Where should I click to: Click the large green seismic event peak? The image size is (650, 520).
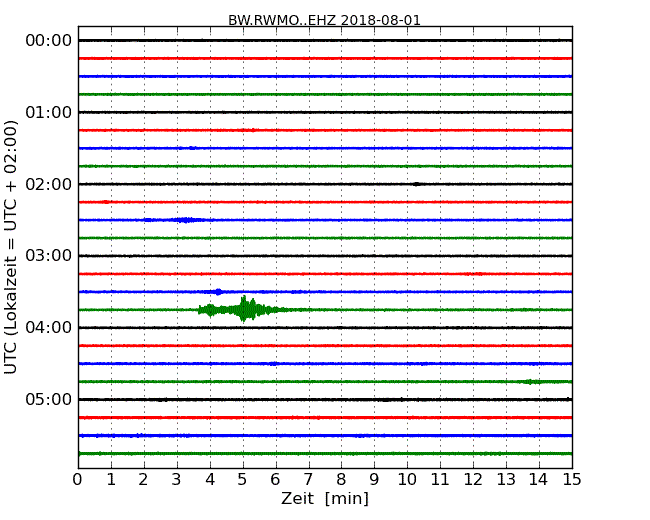coord(244,309)
